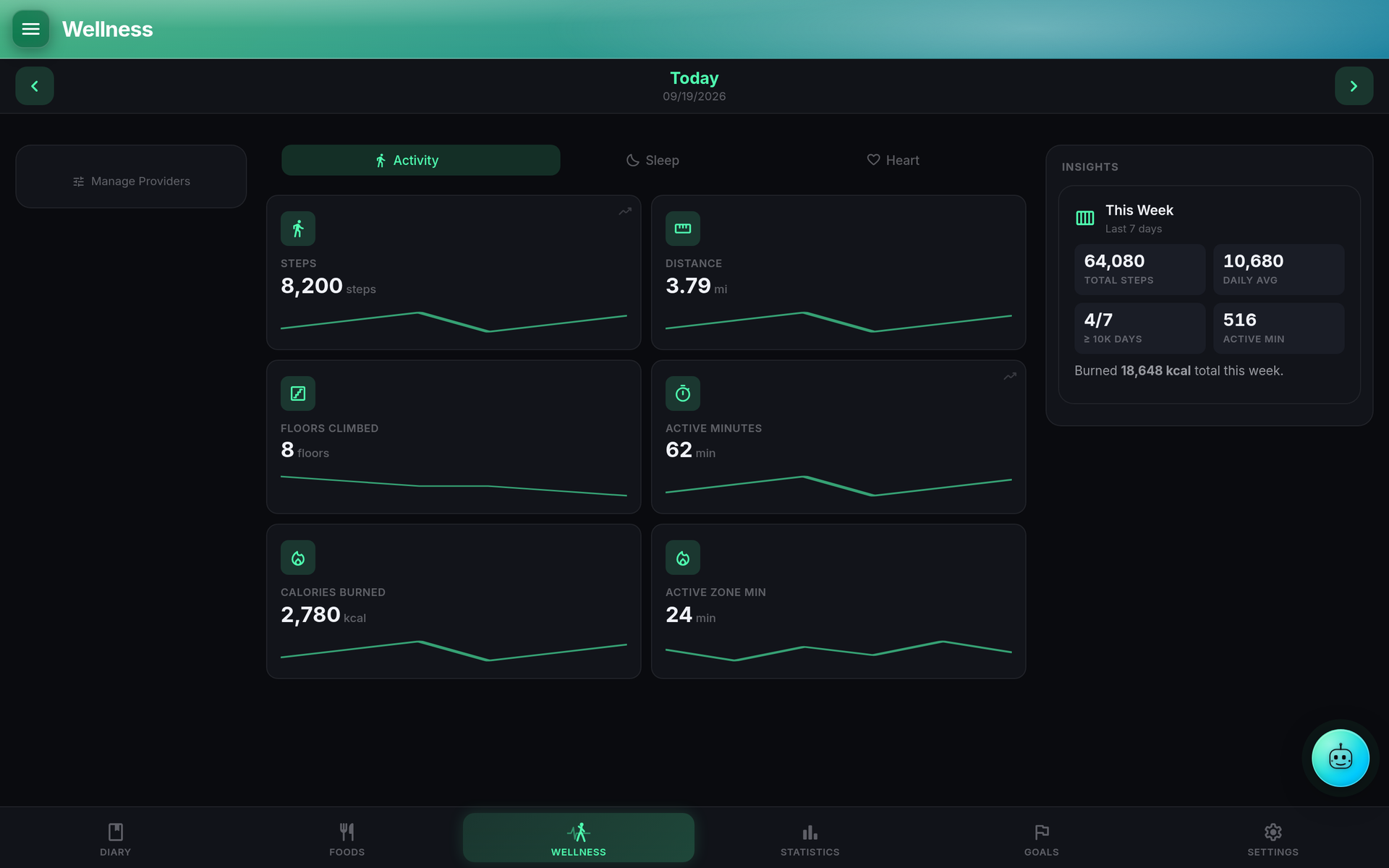Viewport: 1389px width, 868px height.
Task: Open the Diary section
Action: pyautogui.click(x=116, y=839)
